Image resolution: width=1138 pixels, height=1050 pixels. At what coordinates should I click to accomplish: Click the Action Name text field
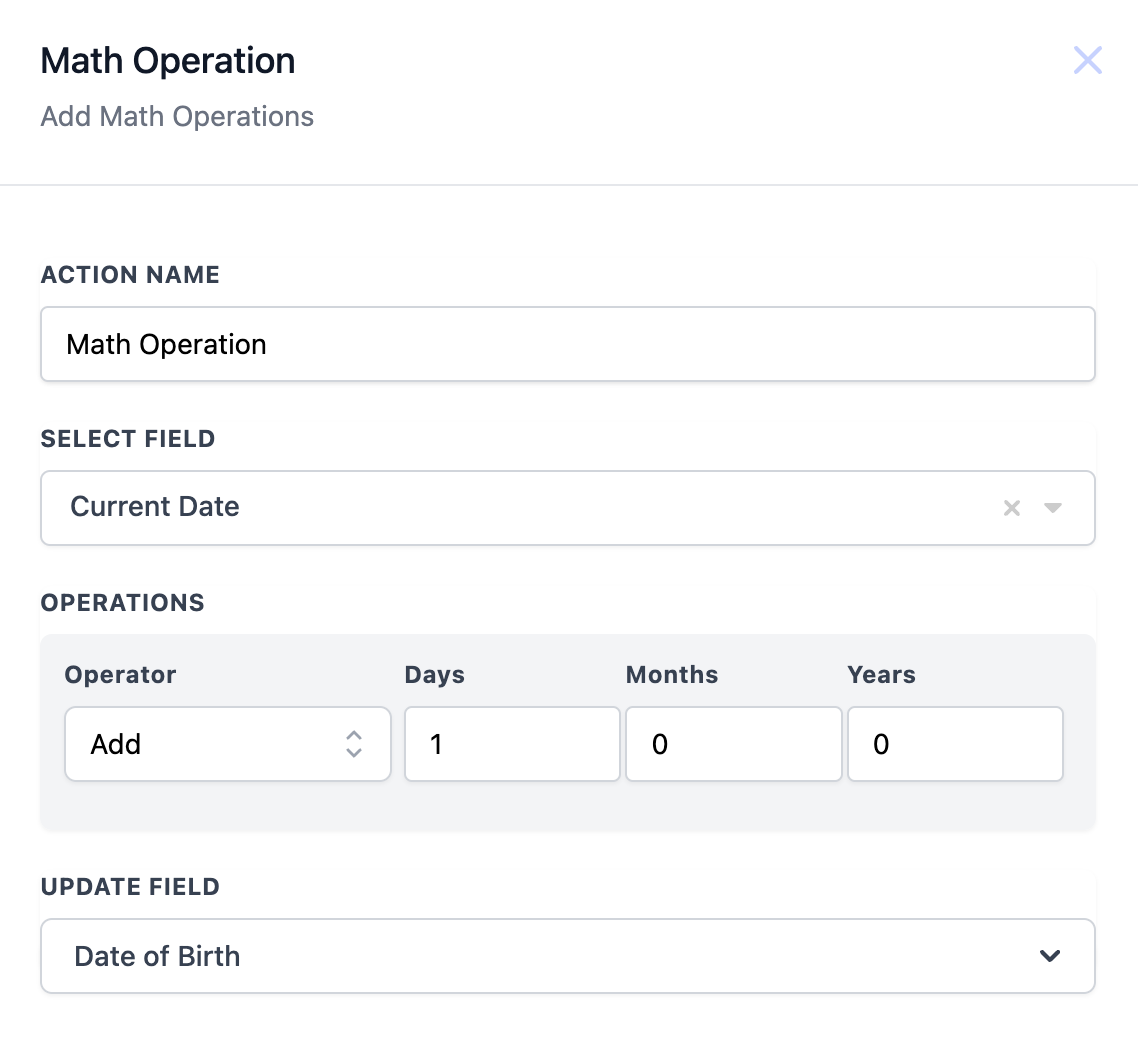[x=567, y=344]
